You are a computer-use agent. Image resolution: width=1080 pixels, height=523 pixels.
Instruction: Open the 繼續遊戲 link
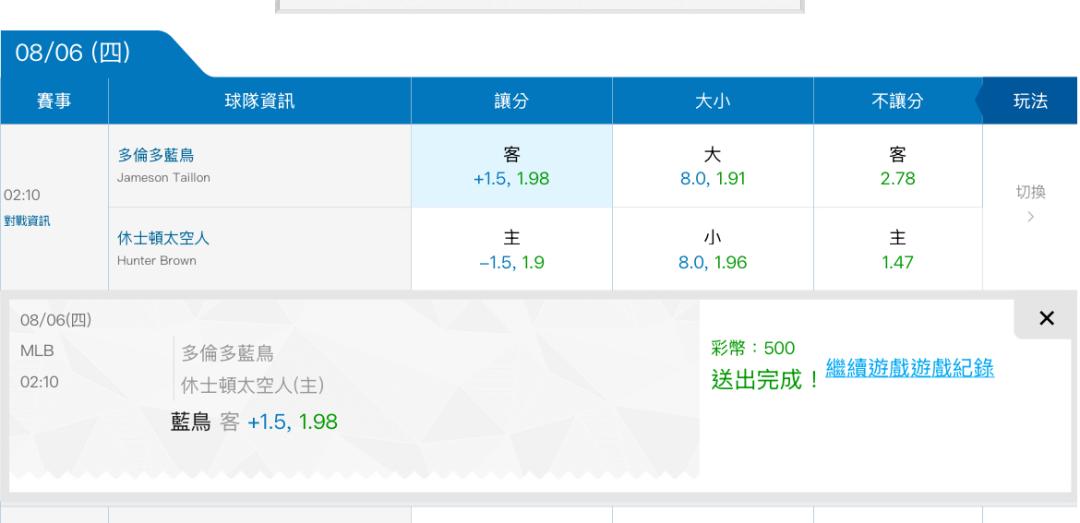[x=867, y=369]
